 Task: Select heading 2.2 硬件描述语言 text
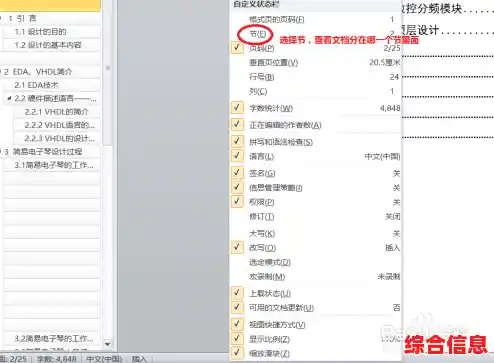55,98
